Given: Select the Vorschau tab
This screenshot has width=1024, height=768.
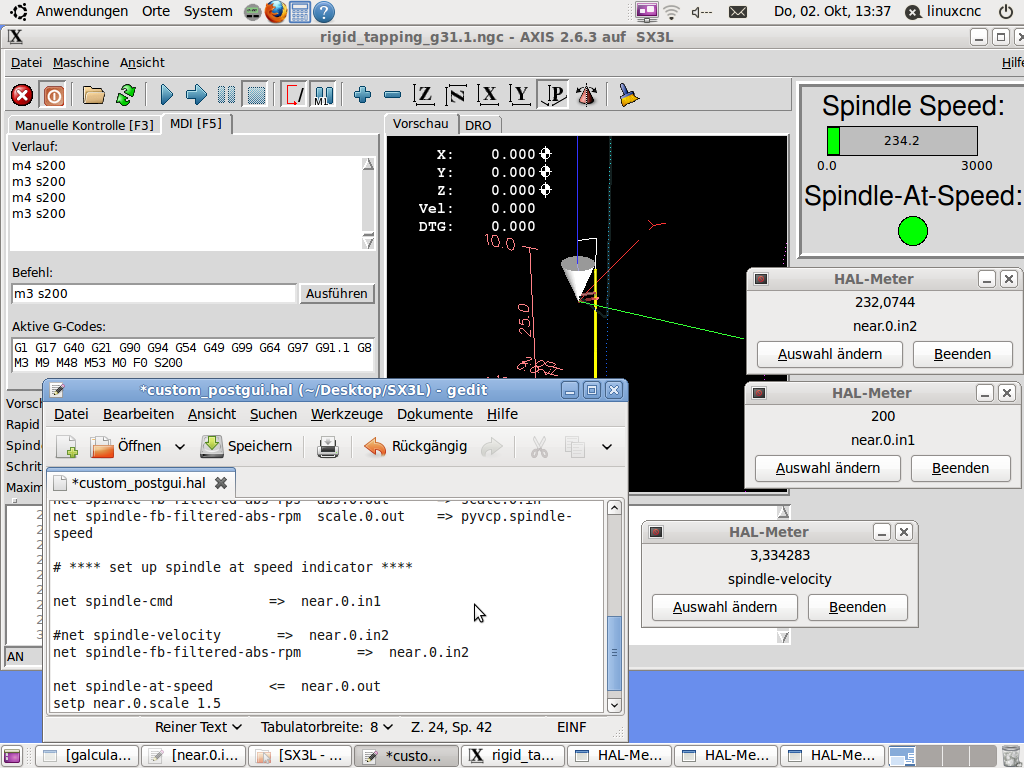Looking at the screenshot, I should (421, 123).
